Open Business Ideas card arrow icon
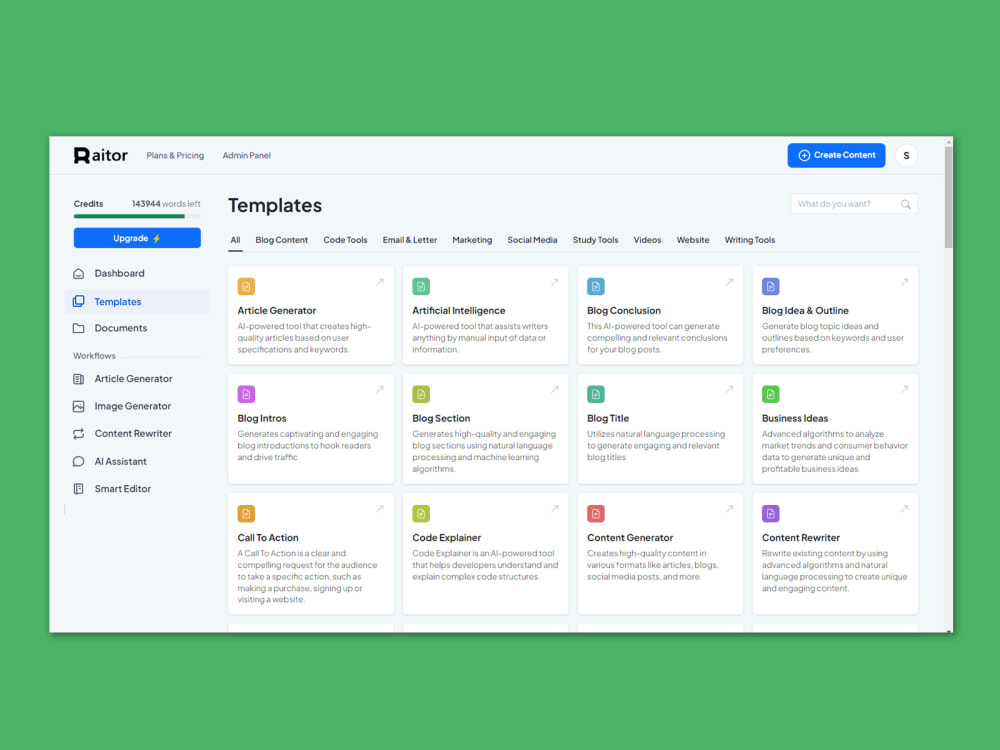Screen dimensions: 1000x750 point(904,390)
